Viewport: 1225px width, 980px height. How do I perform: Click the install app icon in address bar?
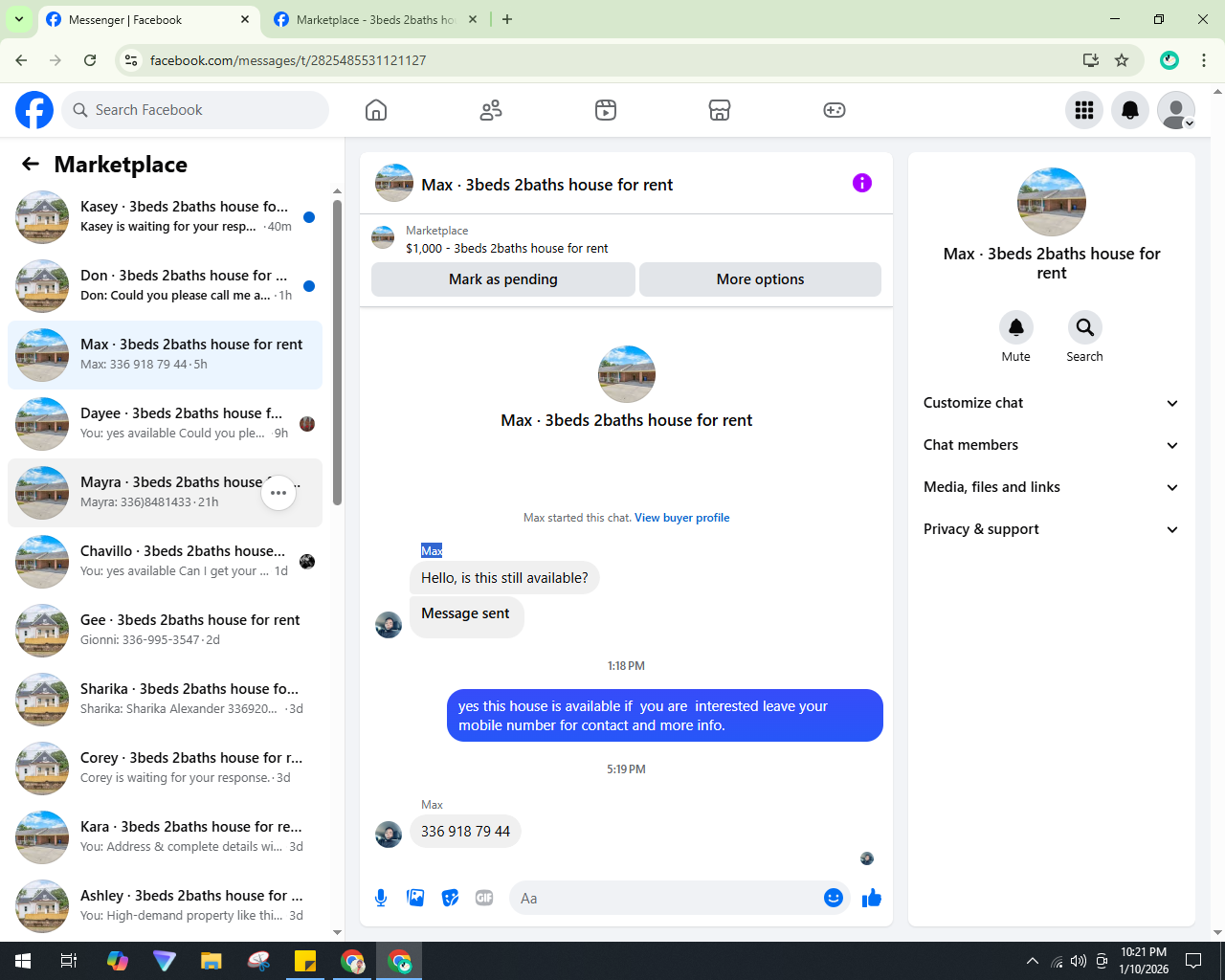click(1090, 60)
